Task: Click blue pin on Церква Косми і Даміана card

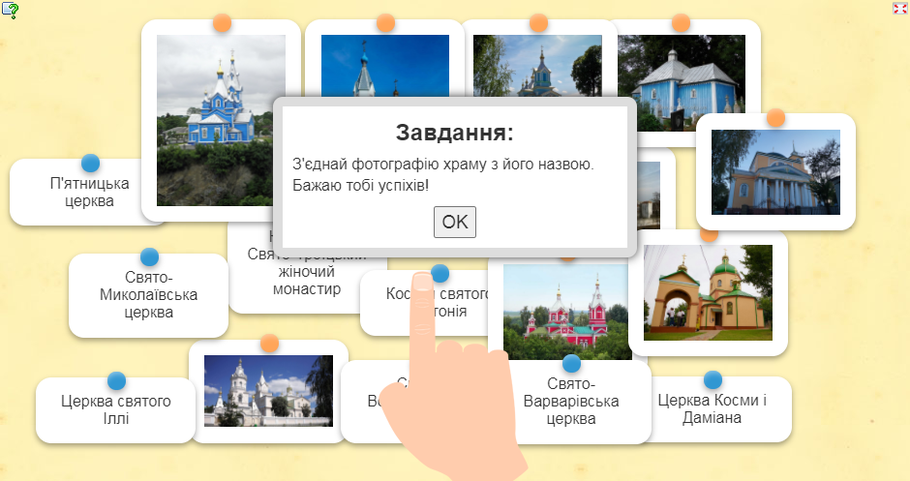Action: [x=713, y=380]
